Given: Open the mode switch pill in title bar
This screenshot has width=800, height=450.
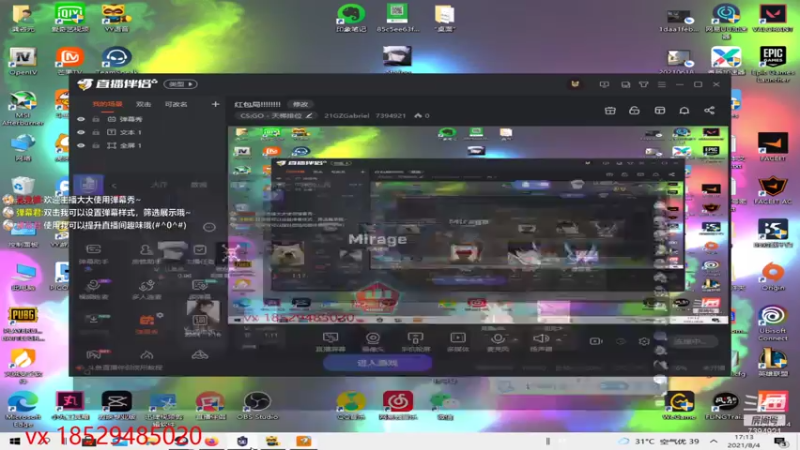Looking at the screenshot, I should [180, 84].
